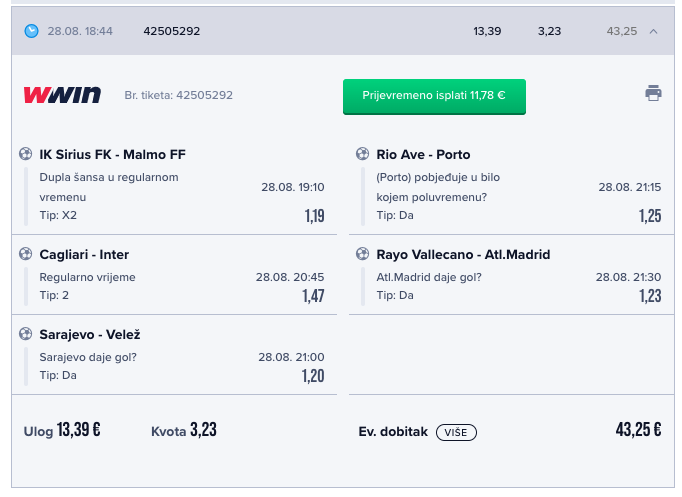Click soccer ball icon beside IK Sirius FK
Image resolution: width=682 pixels, height=497 pixels.
(x=26, y=154)
